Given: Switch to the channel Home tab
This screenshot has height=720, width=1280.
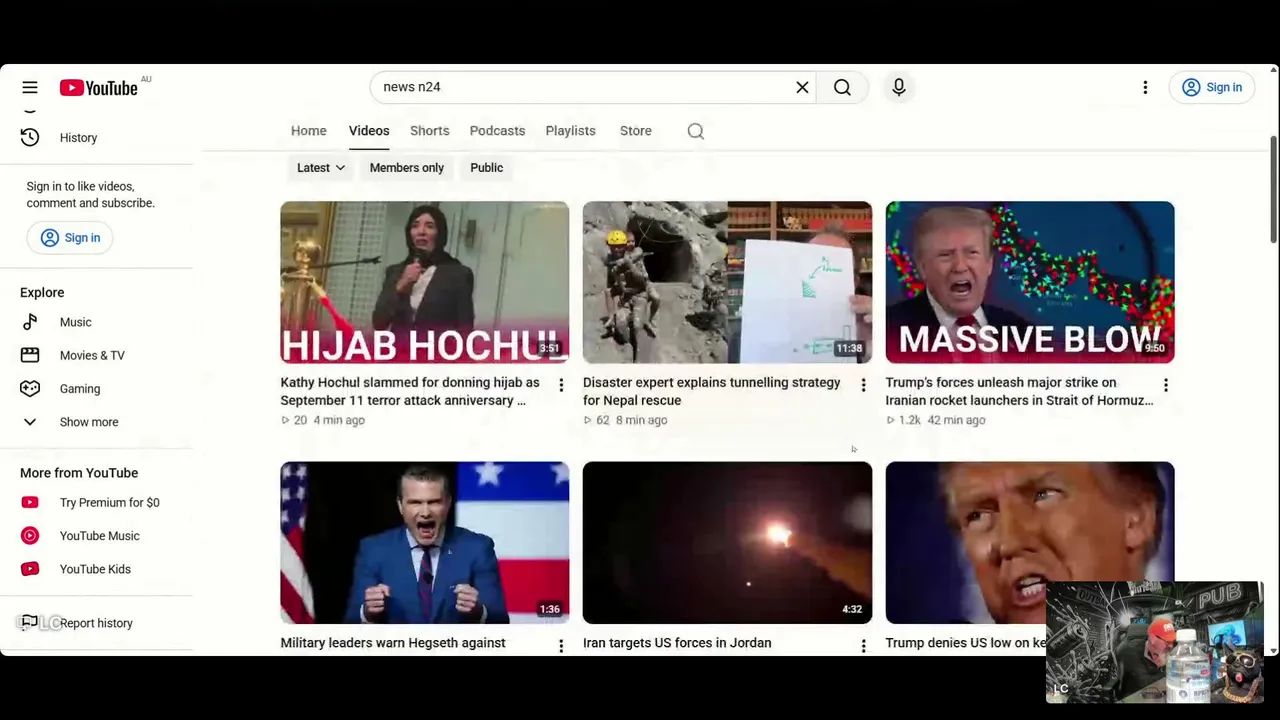Looking at the screenshot, I should click(308, 131).
